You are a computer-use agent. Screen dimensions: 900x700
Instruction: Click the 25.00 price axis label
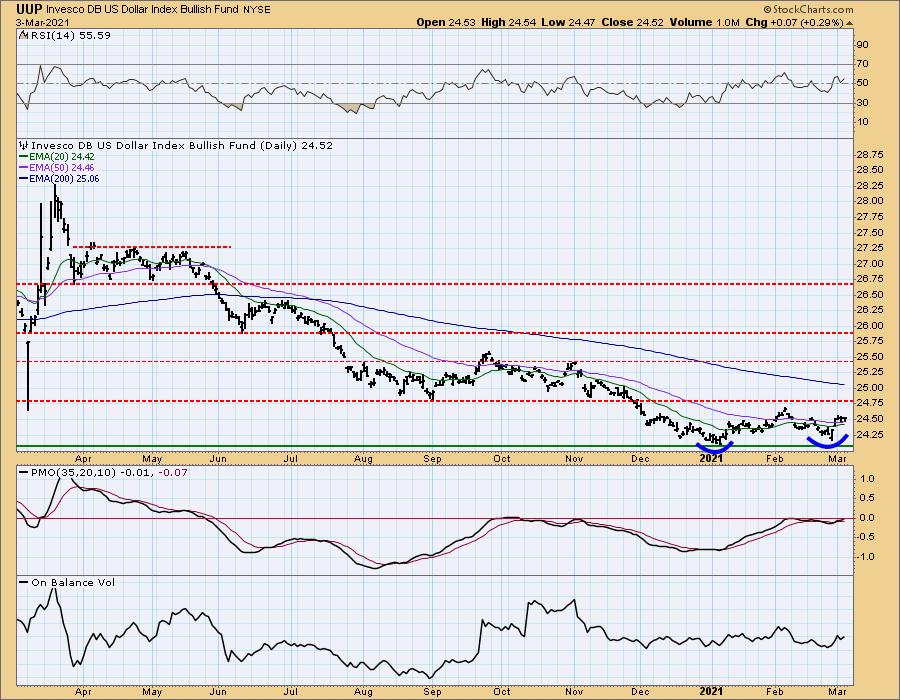click(869, 387)
